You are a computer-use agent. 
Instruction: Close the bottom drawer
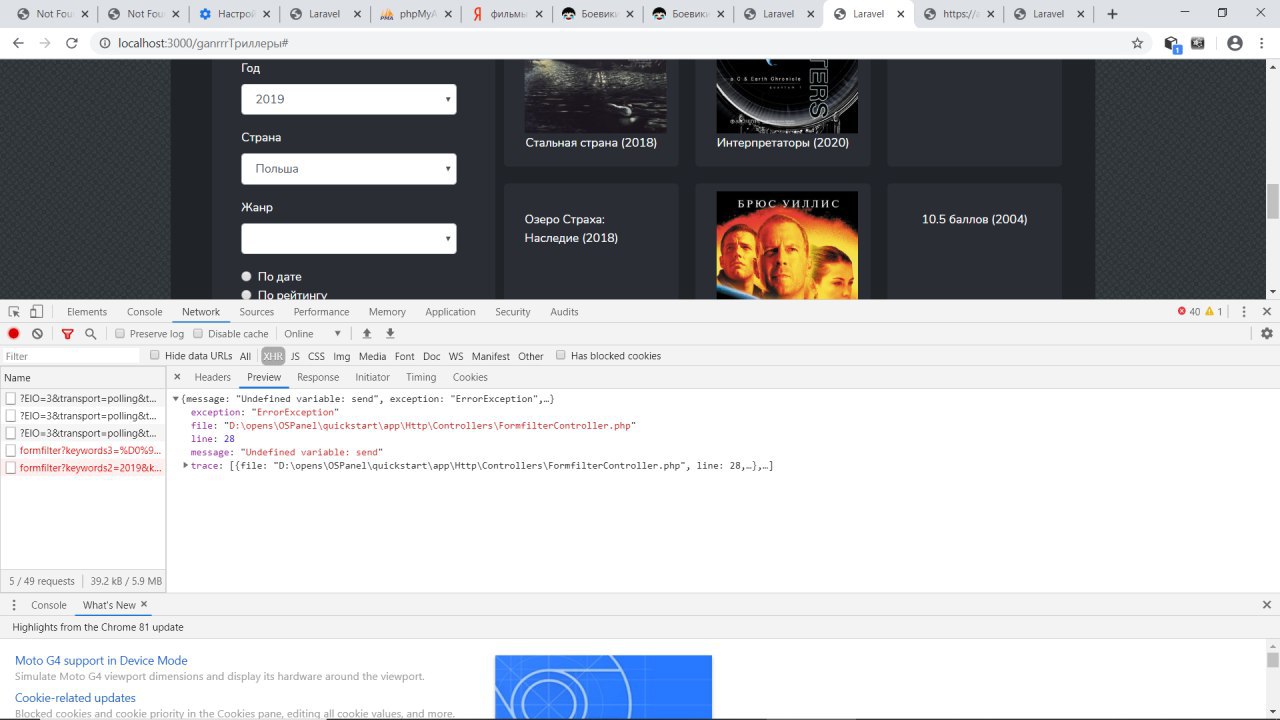click(1267, 605)
